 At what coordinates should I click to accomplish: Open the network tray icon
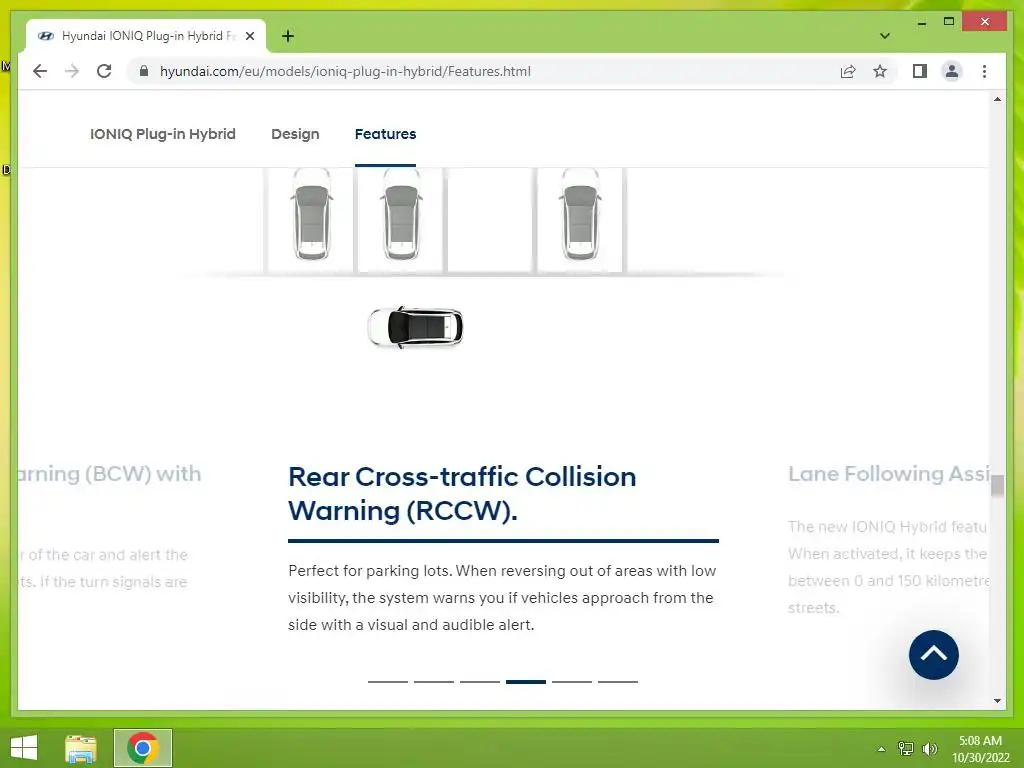(x=905, y=748)
